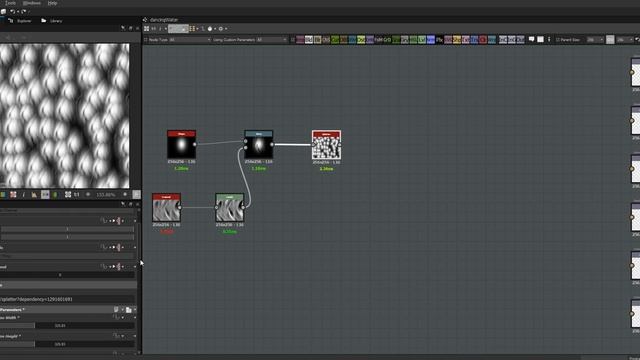Screen dimensions: 640x360
Task: Click the graph info icon
Action: point(160,29)
